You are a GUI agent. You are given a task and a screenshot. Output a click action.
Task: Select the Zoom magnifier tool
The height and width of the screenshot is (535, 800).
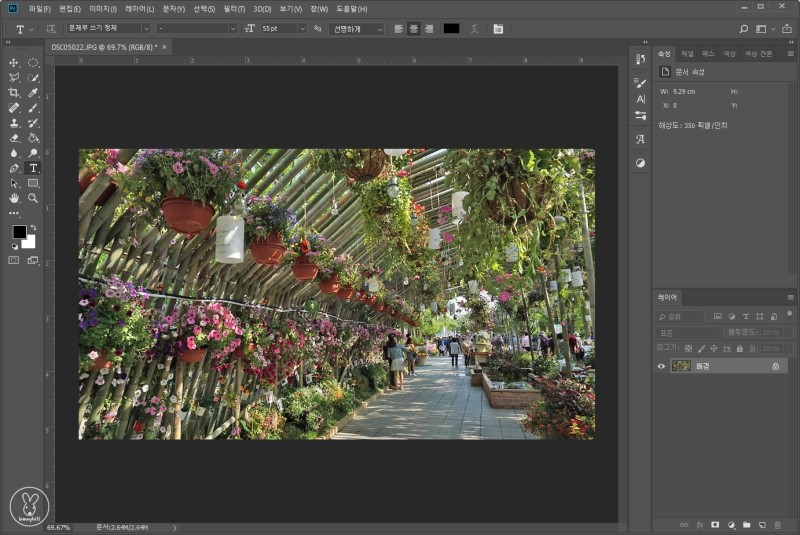point(33,198)
